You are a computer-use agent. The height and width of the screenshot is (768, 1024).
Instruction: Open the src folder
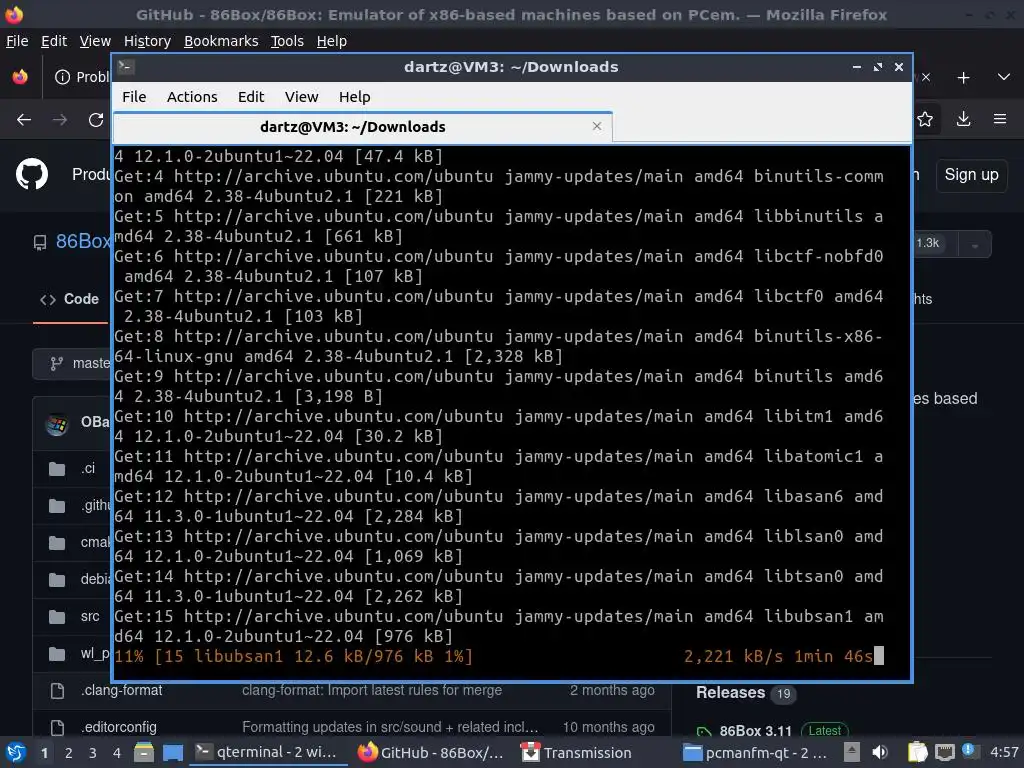click(90, 616)
